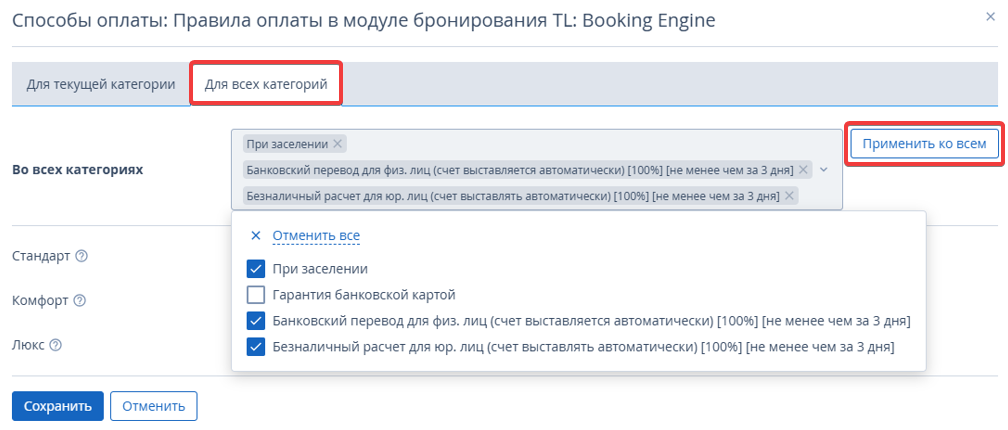Uncheck Банковский перевод для физ. лиц option
The height and width of the screenshot is (430, 1008).
(x=256, y=321)
